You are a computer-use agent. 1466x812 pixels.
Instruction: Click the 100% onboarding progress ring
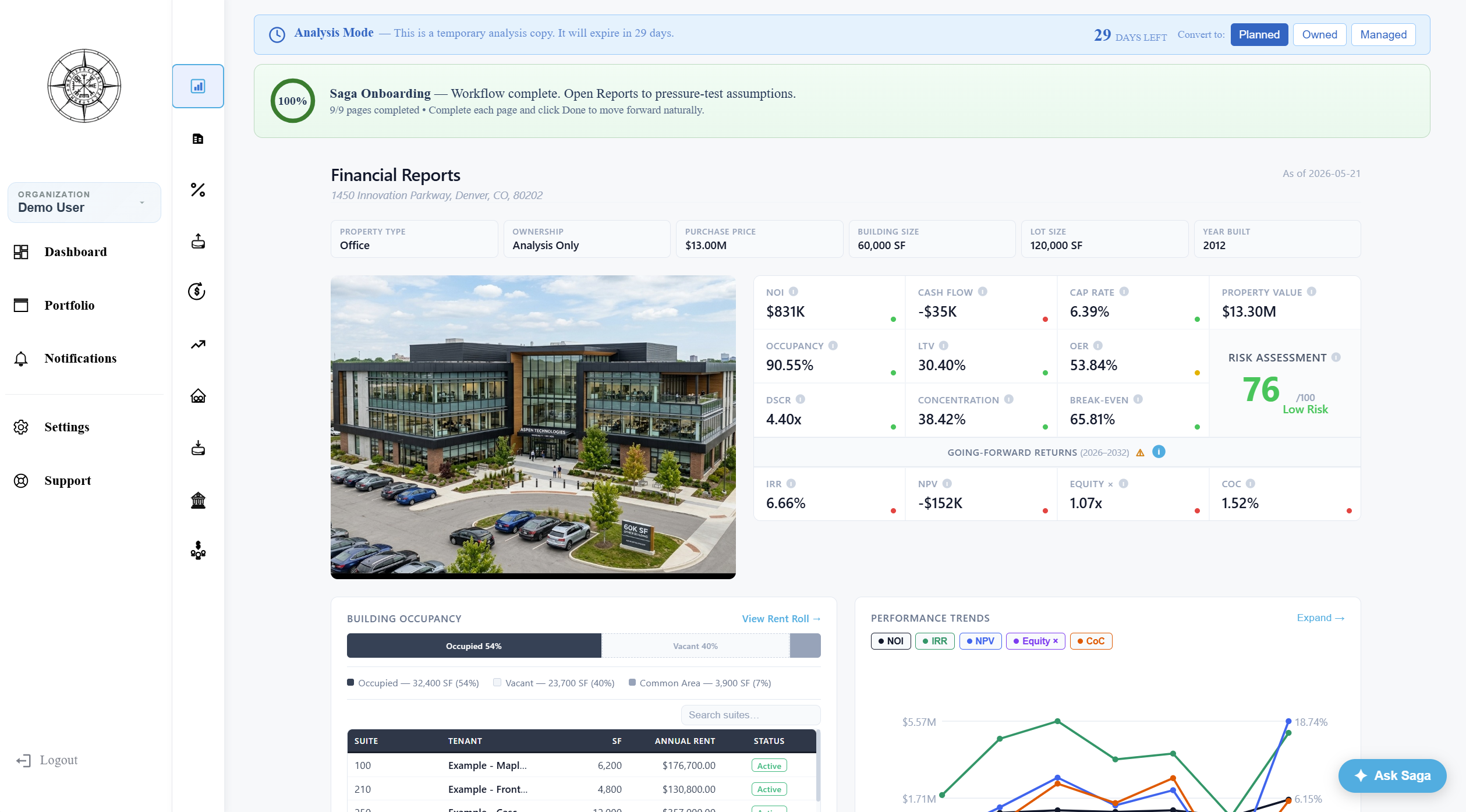(292, 101)
